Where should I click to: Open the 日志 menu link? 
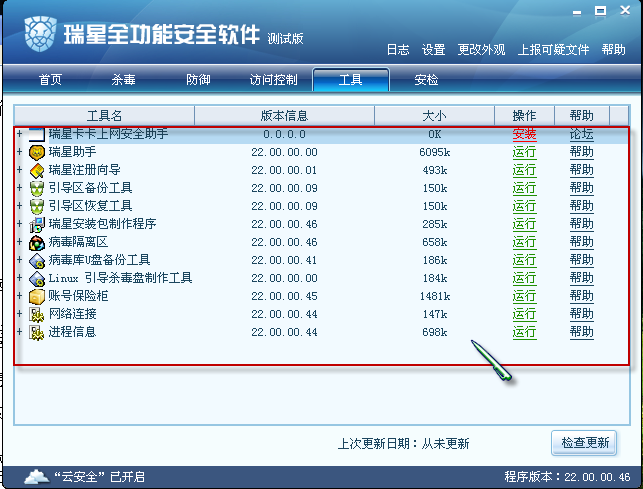coord(398,50)
